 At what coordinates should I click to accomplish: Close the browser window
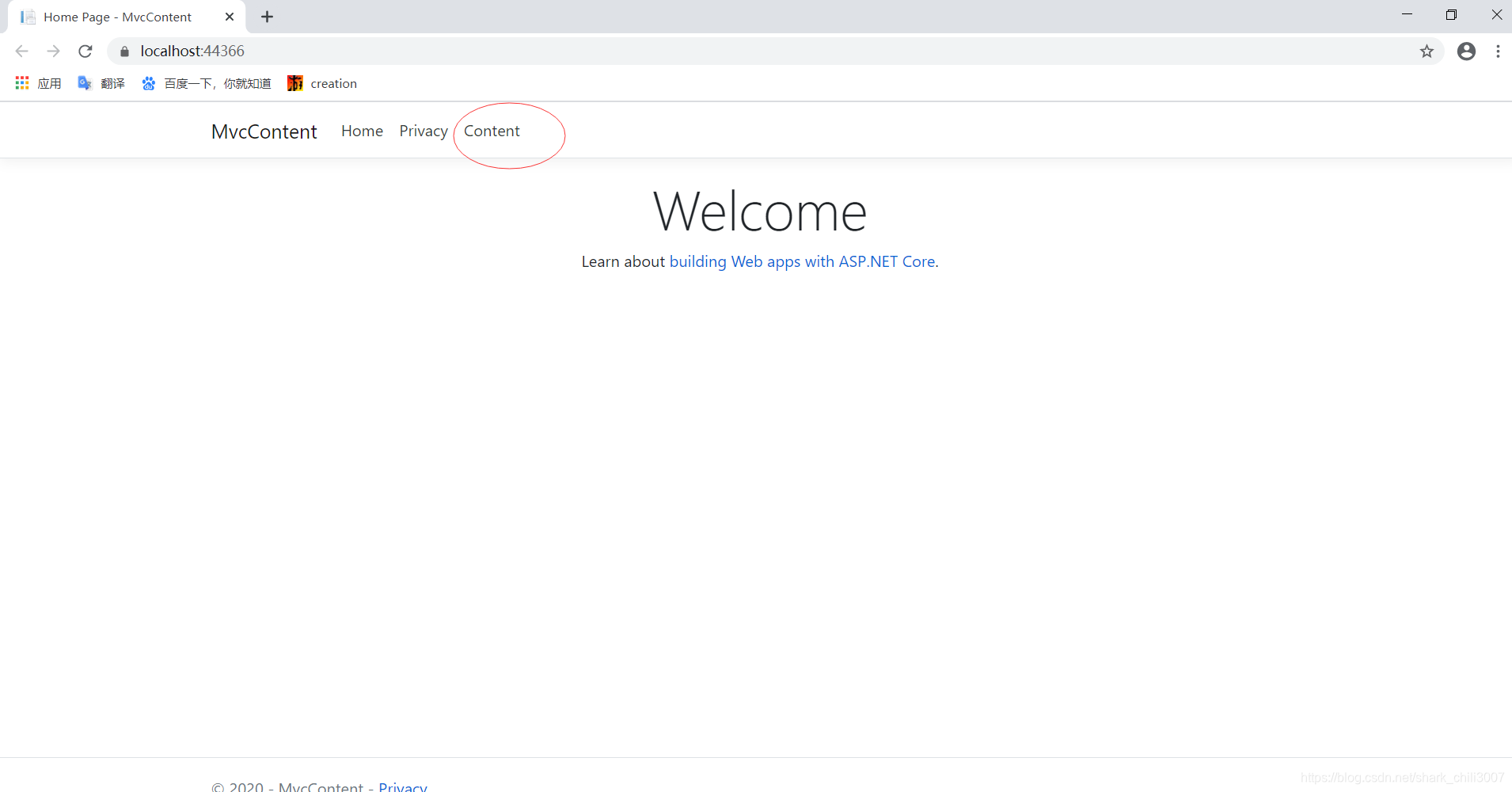tap(1496, 14)
